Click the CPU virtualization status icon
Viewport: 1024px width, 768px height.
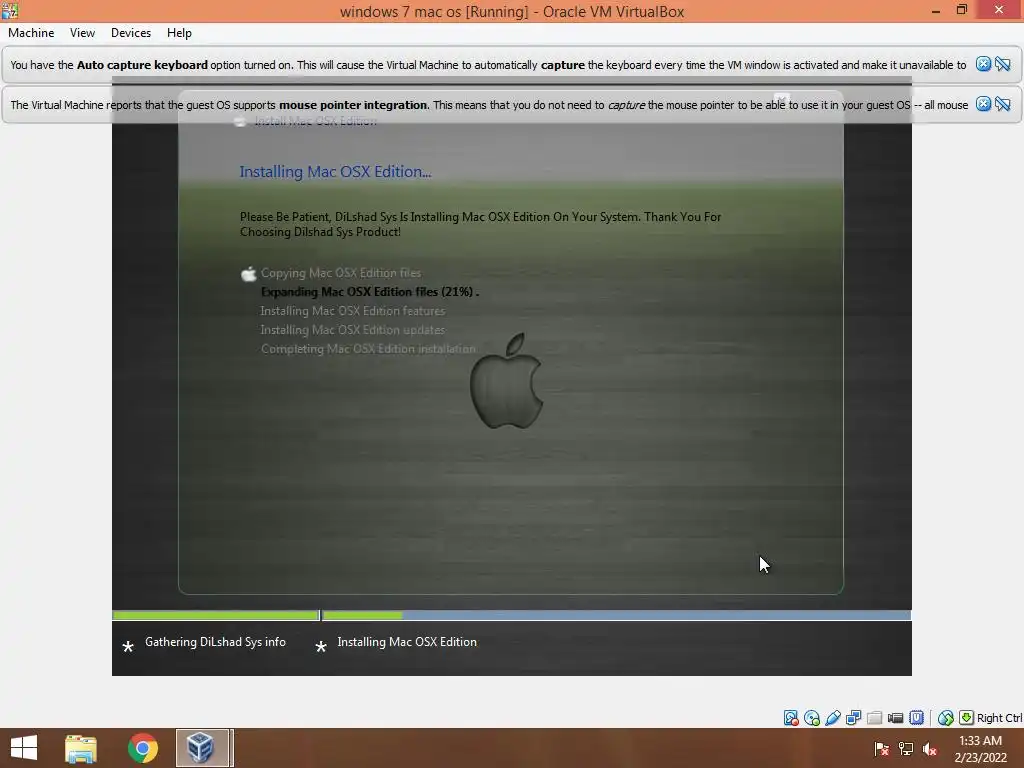pyautogui.click(x=916, y=718)
